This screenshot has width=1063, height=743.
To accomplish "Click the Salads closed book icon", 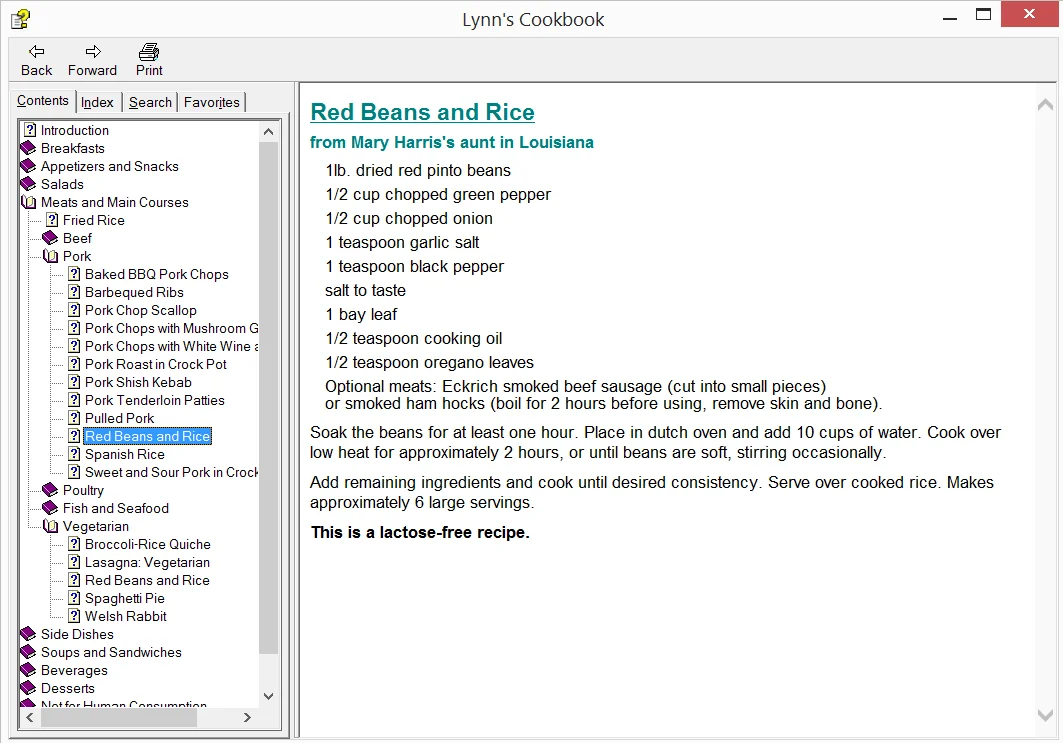I will tap(28, 184).
